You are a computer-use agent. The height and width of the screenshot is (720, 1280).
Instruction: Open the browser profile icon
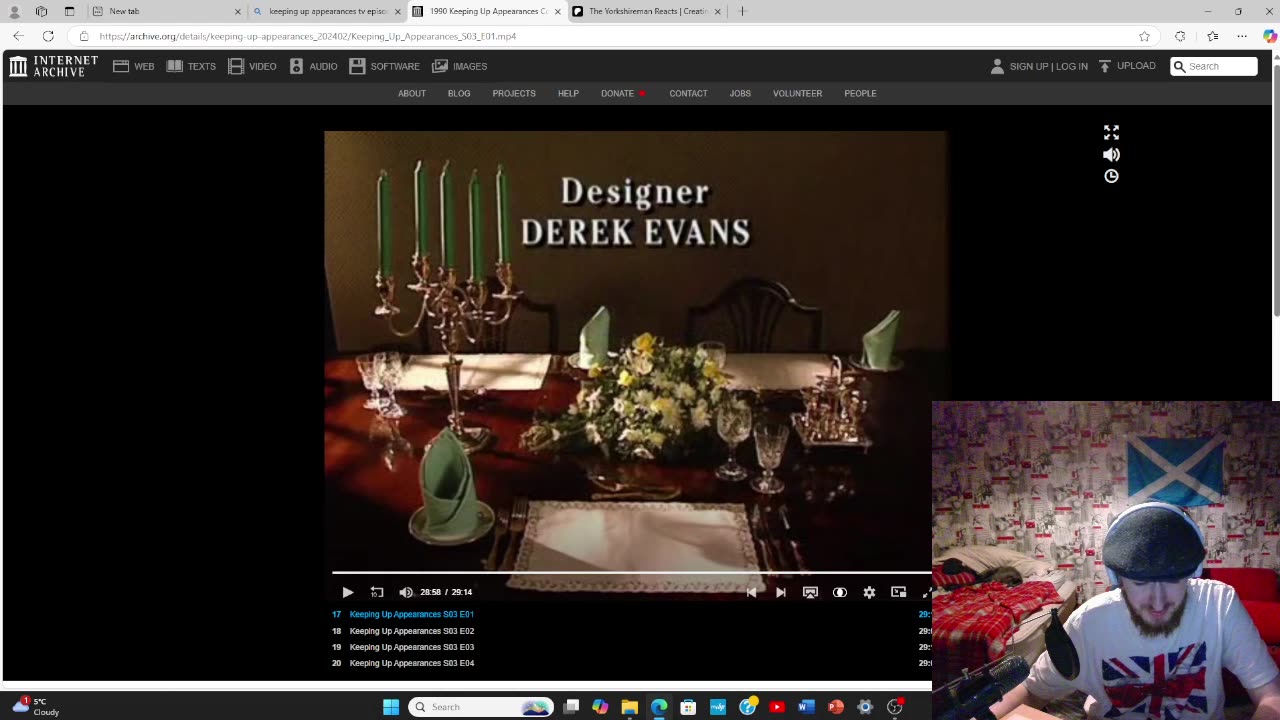coord(14,11)
